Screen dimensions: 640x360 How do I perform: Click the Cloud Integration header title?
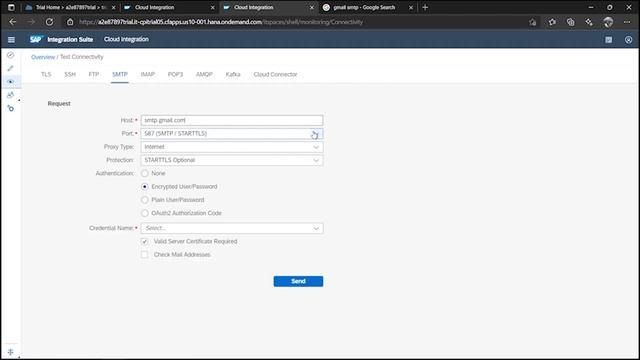tap(126, 39)
